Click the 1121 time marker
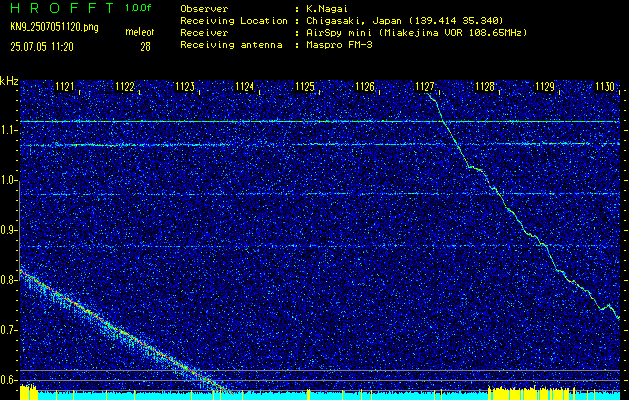The image size is (629, 400). pyautogui.click(x=64, y=86)
